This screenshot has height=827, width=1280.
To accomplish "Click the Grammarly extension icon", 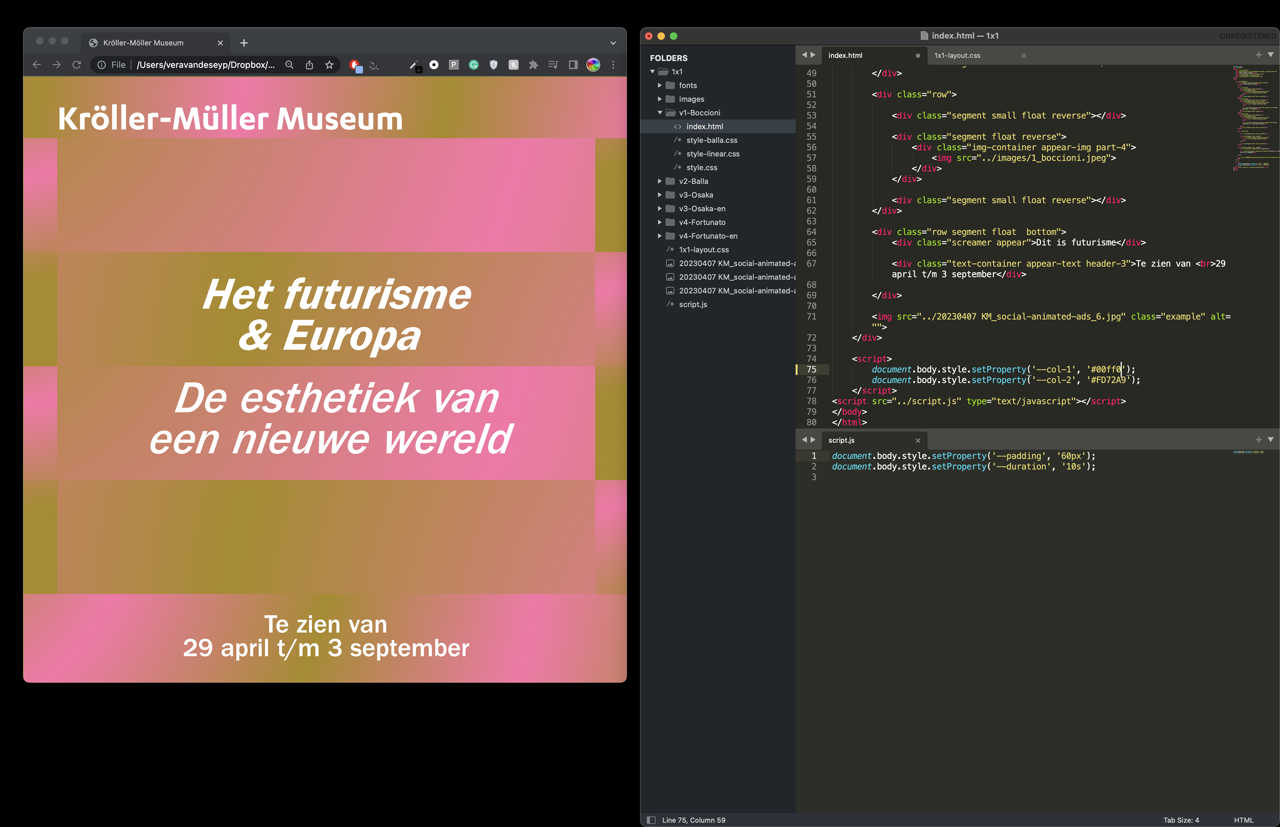I will click(474, 65).
